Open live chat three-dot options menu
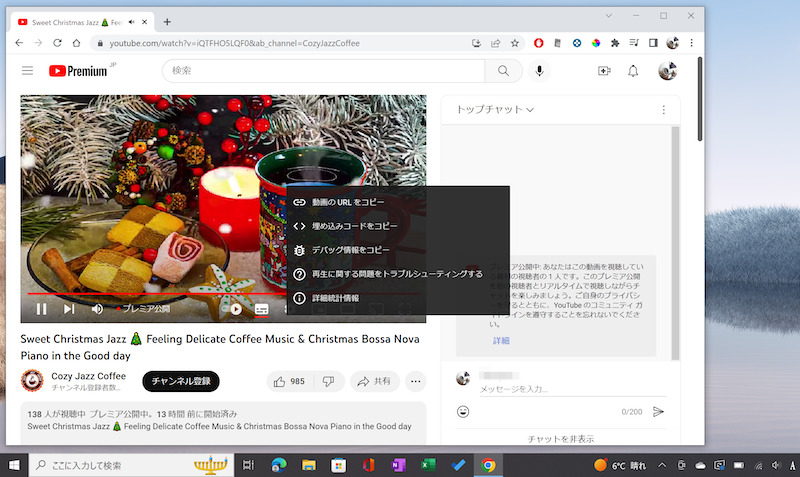Image resolution: width=800 pixels, height=477 pixels. pos(663,109)
